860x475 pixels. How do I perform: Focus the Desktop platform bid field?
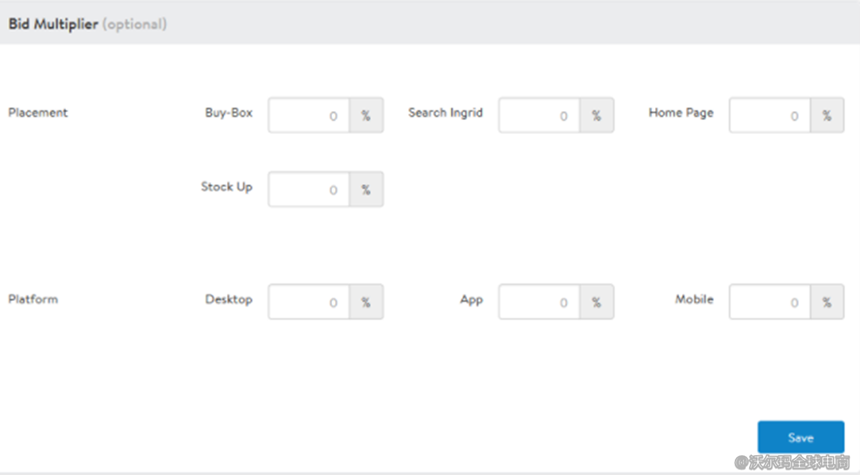pos(309,302)
